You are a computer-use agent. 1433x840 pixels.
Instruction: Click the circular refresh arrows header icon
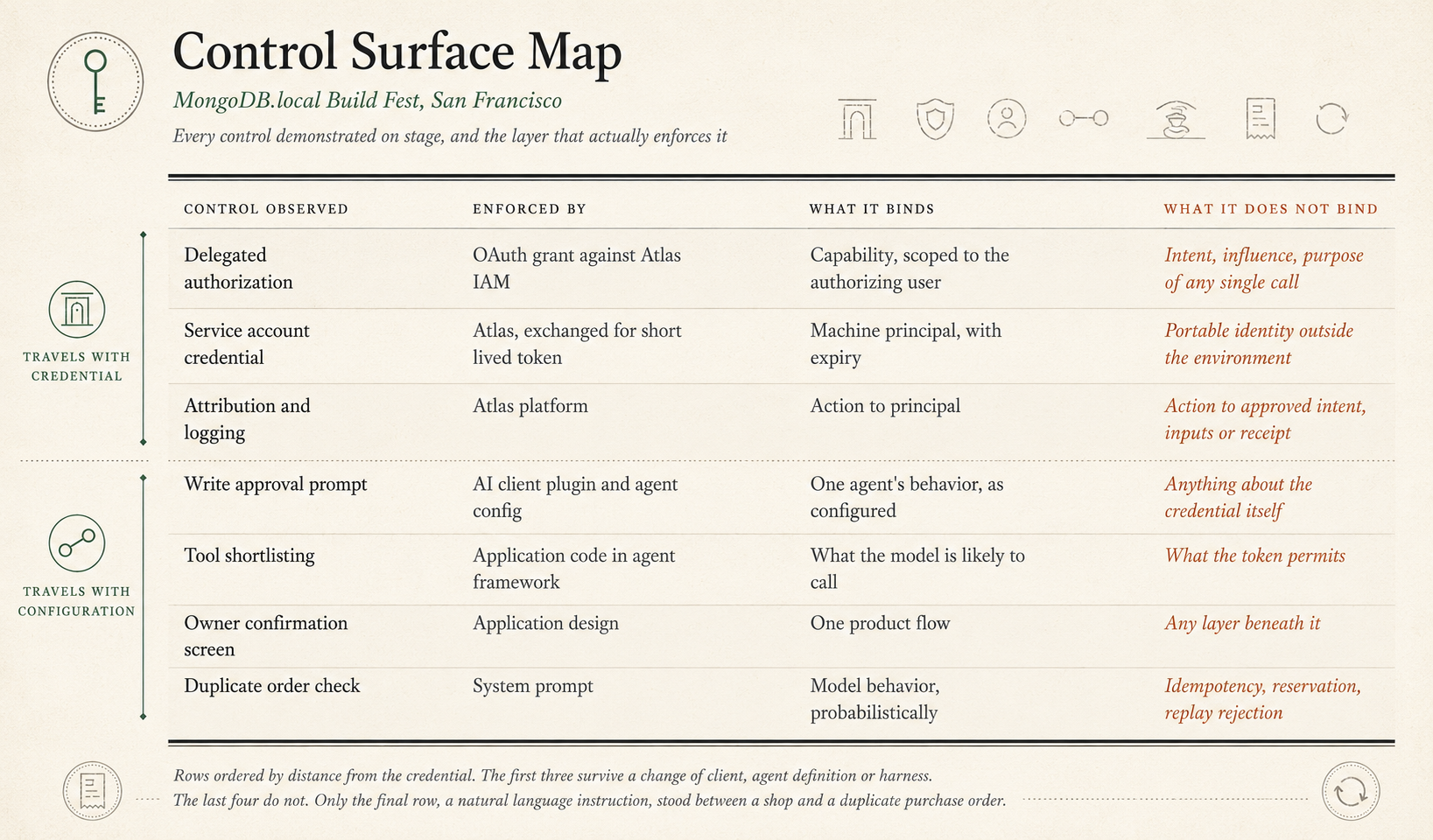click(1331, 118)
